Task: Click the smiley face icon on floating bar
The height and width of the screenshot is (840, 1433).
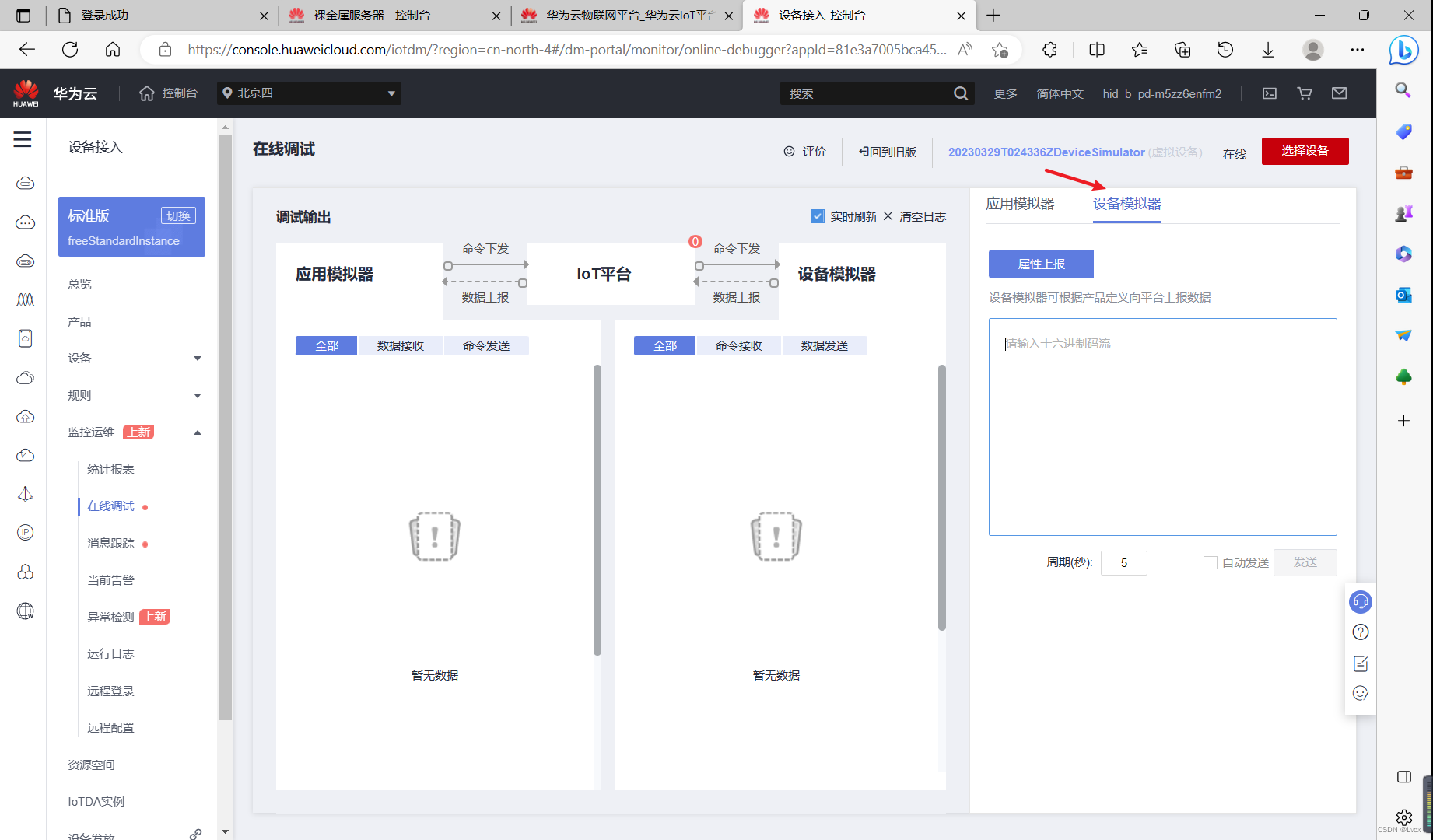Action: (1361, 693)
